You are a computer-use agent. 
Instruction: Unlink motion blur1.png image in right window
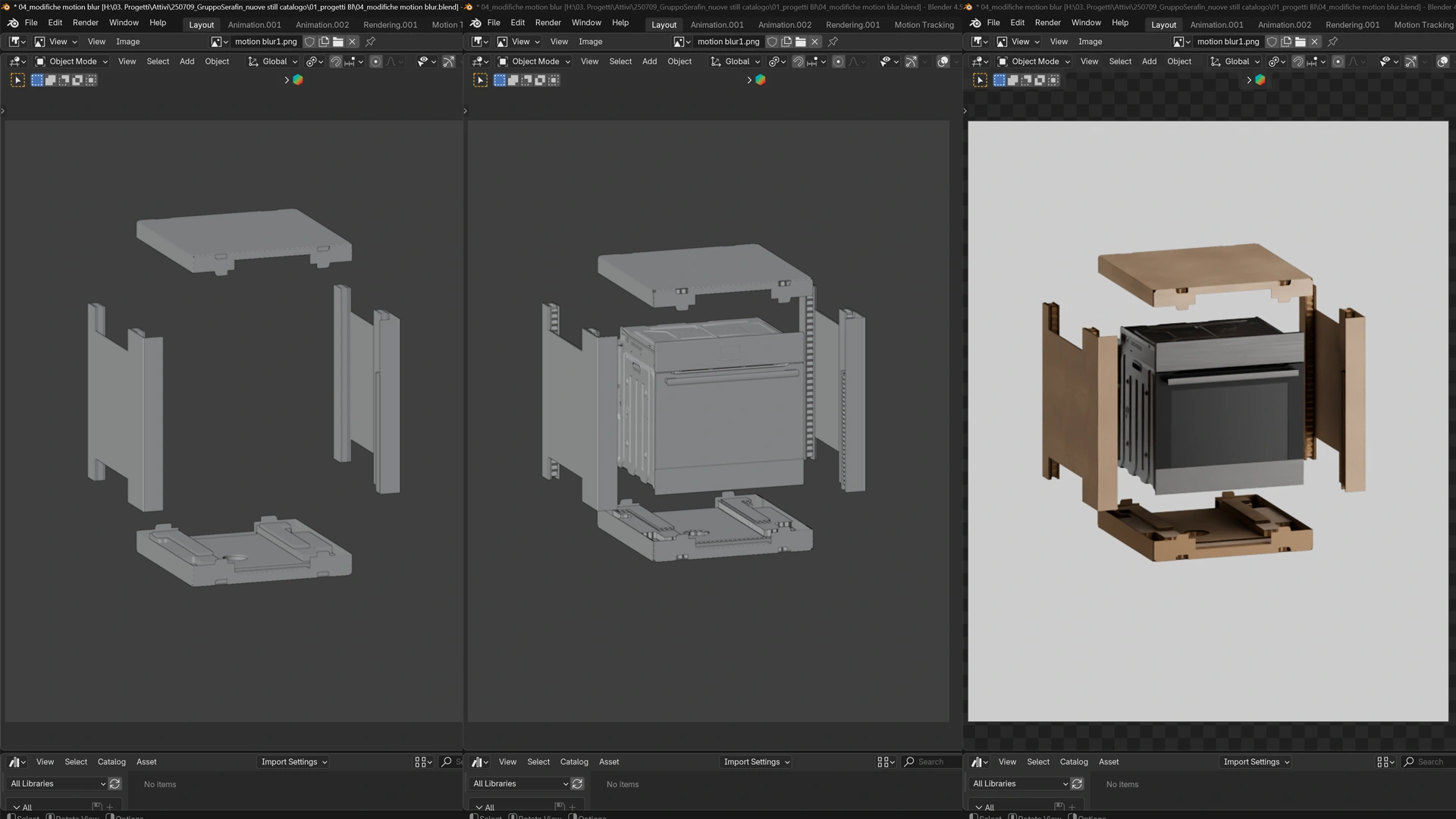[1315, 42]
